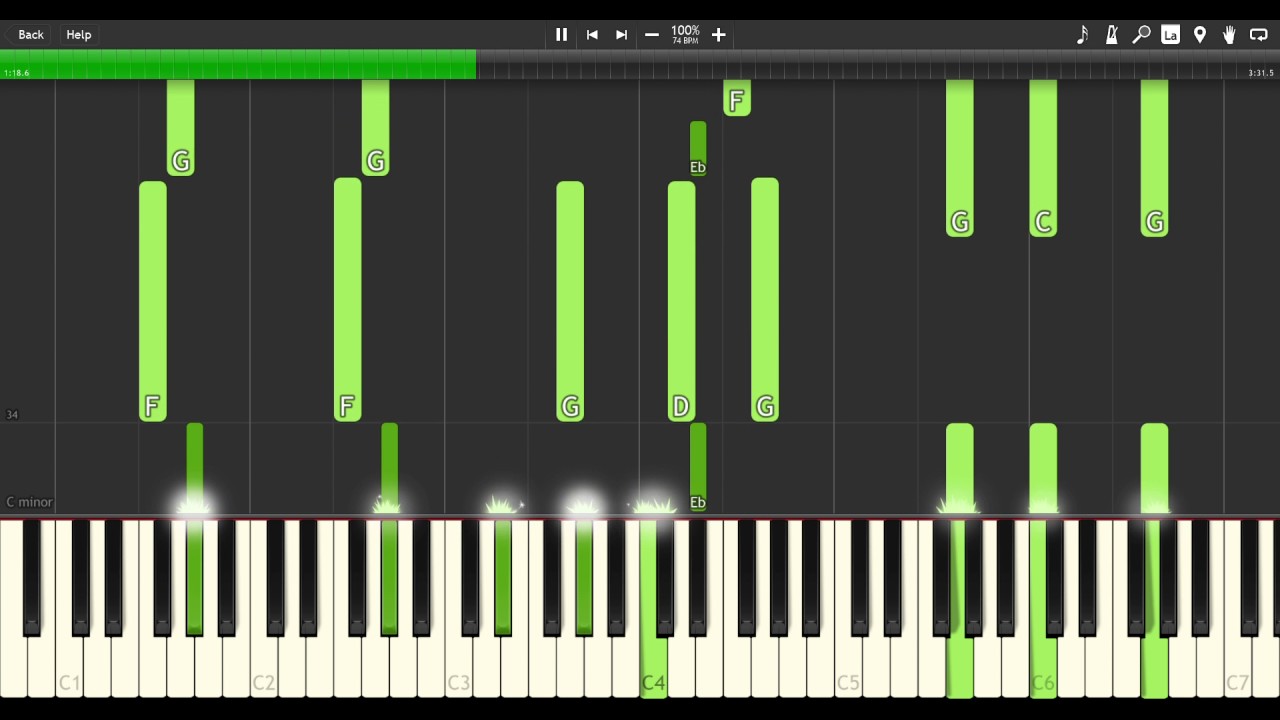The width and height of the screenshot is (1280, 720).
Task: Click the falling C note bar
Action: click(x=1043, y=158)
